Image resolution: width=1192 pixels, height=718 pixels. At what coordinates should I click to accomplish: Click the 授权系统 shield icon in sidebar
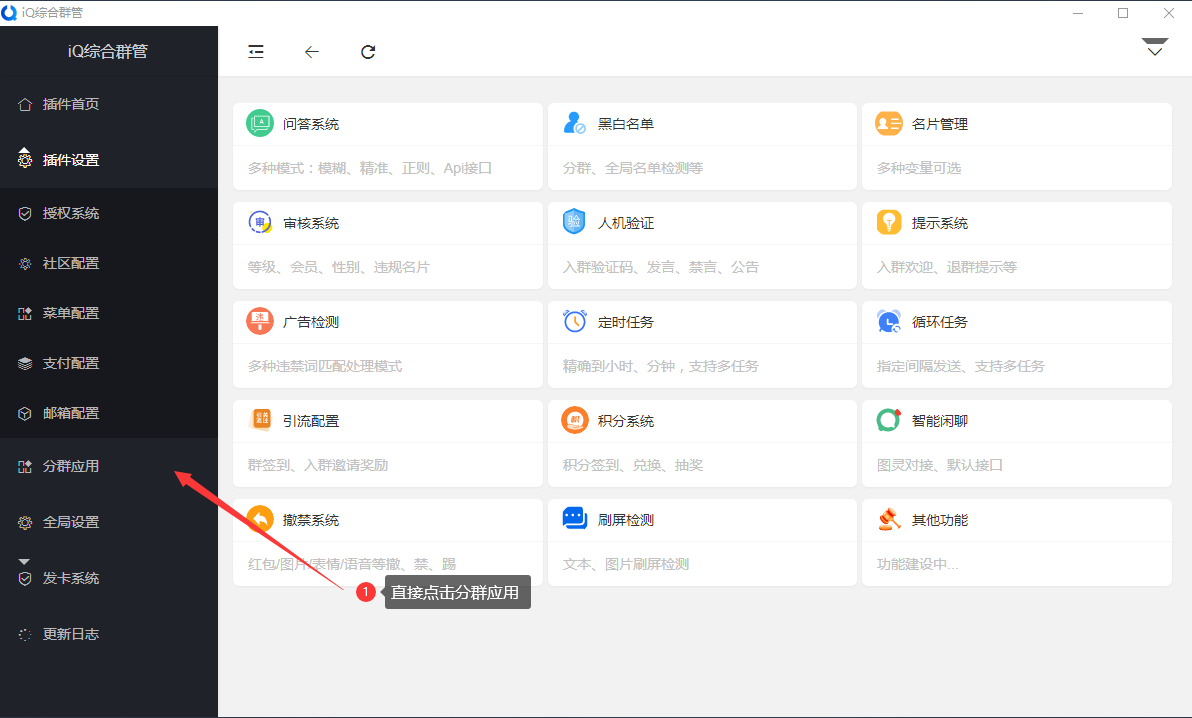coord(25,214)
